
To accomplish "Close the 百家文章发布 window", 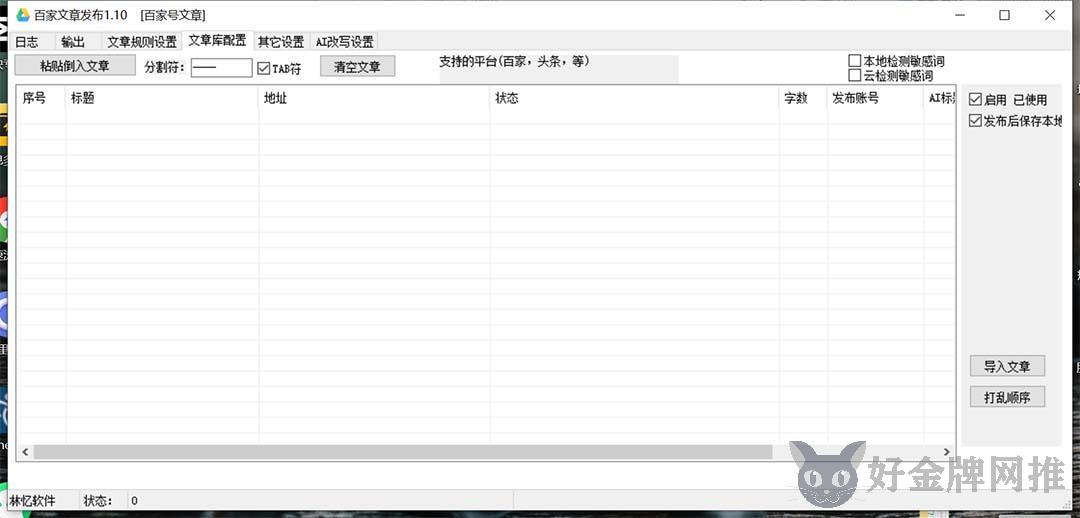I will (1049, 15).
